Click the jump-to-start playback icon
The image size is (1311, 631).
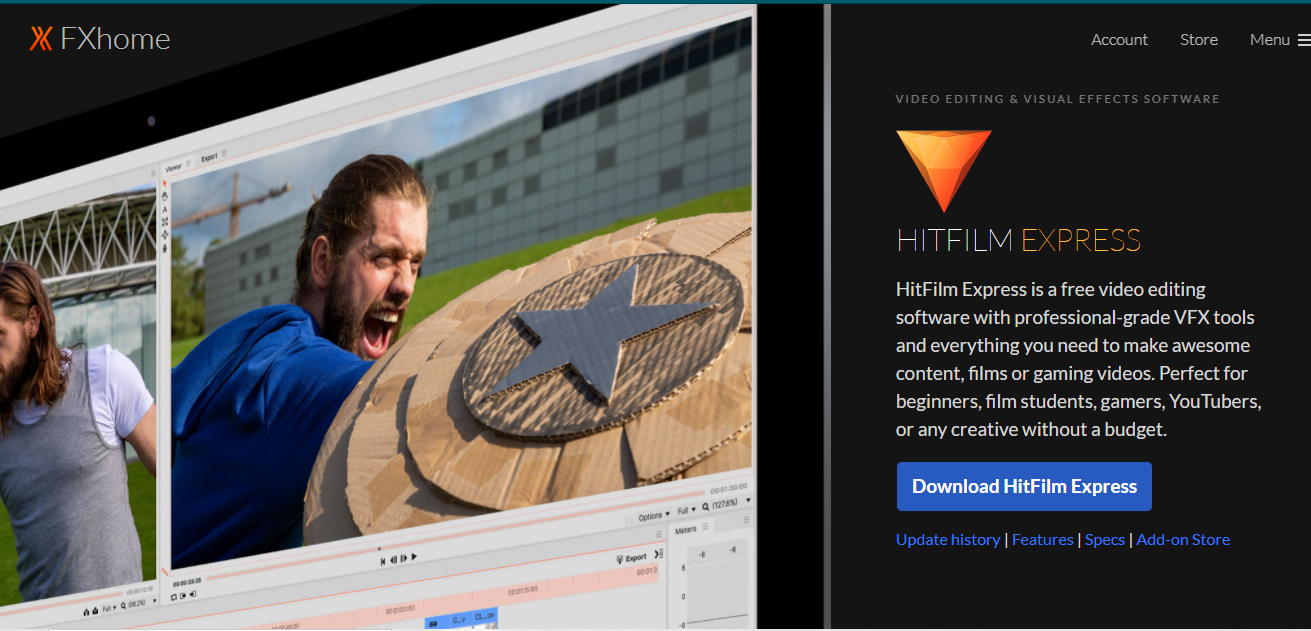pos(382,560)
